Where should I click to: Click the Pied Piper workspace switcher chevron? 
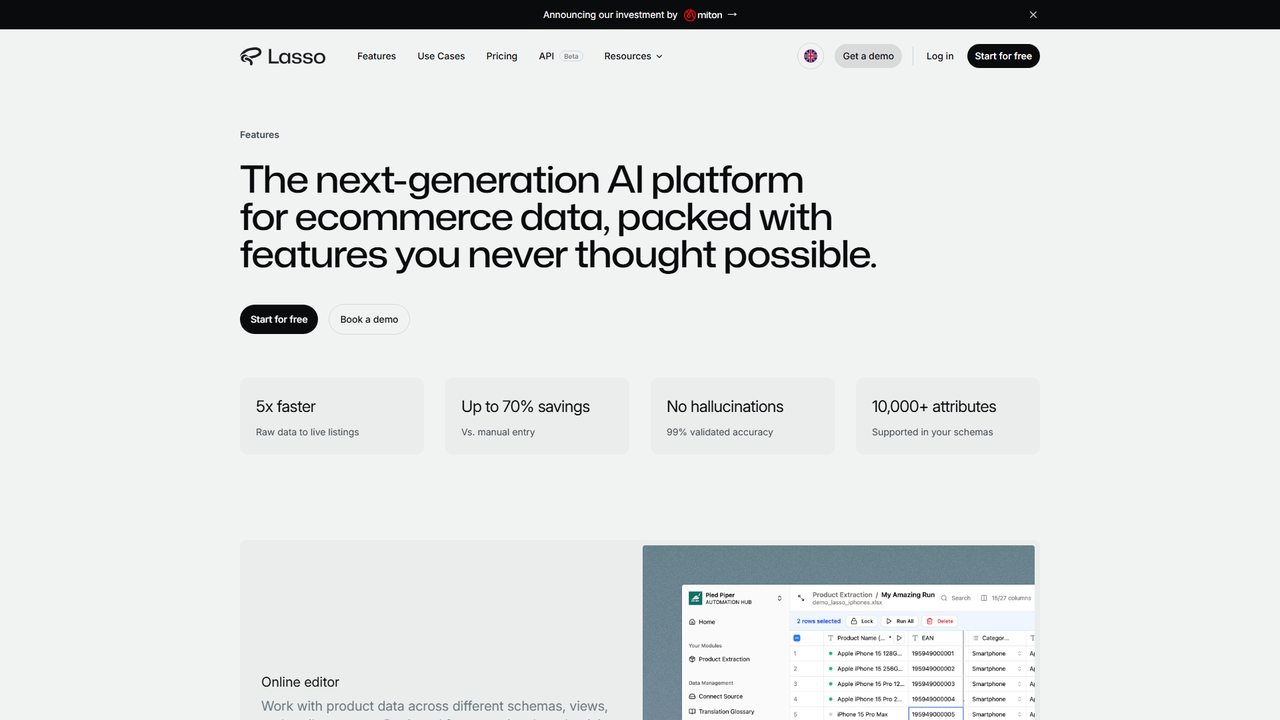click(780, 598)
